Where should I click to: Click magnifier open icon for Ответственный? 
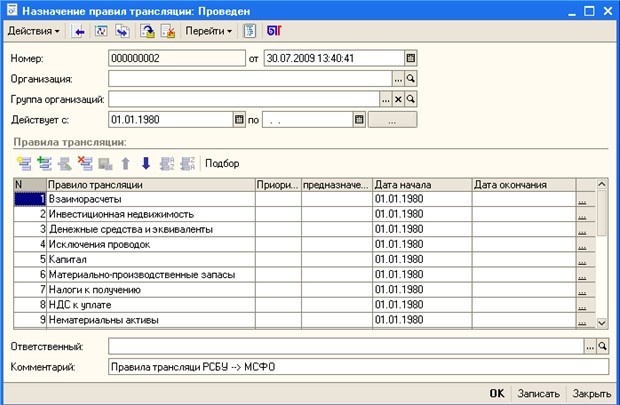coord(602,346)
